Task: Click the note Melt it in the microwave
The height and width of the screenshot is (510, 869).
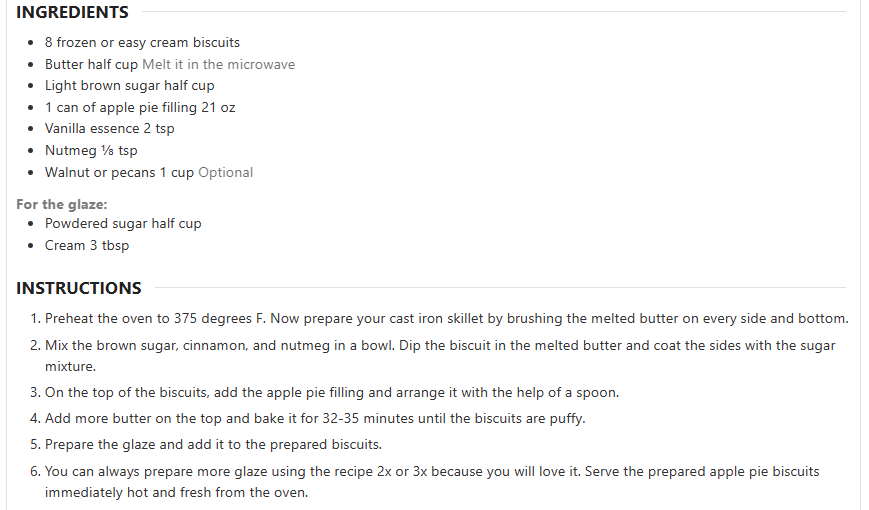Action: (218, 64)
